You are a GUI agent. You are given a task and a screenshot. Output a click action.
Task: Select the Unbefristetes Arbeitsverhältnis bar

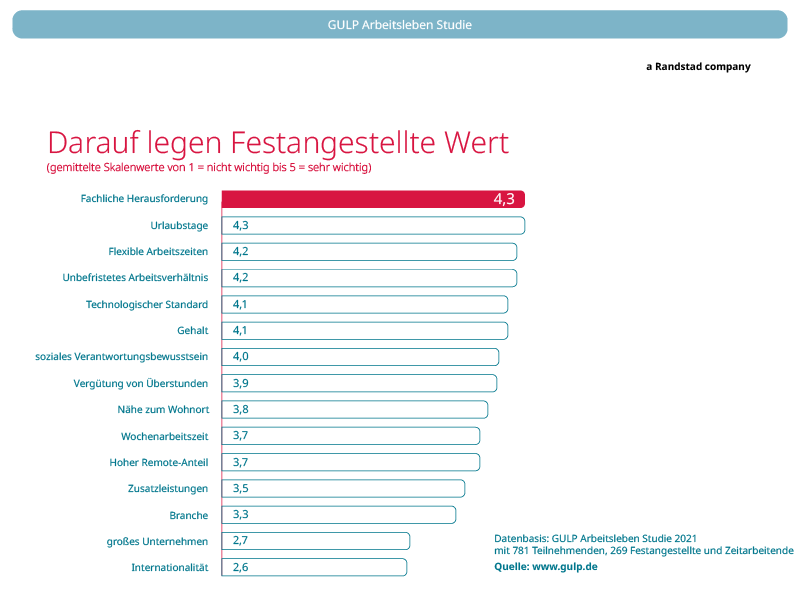pos(368,277)
